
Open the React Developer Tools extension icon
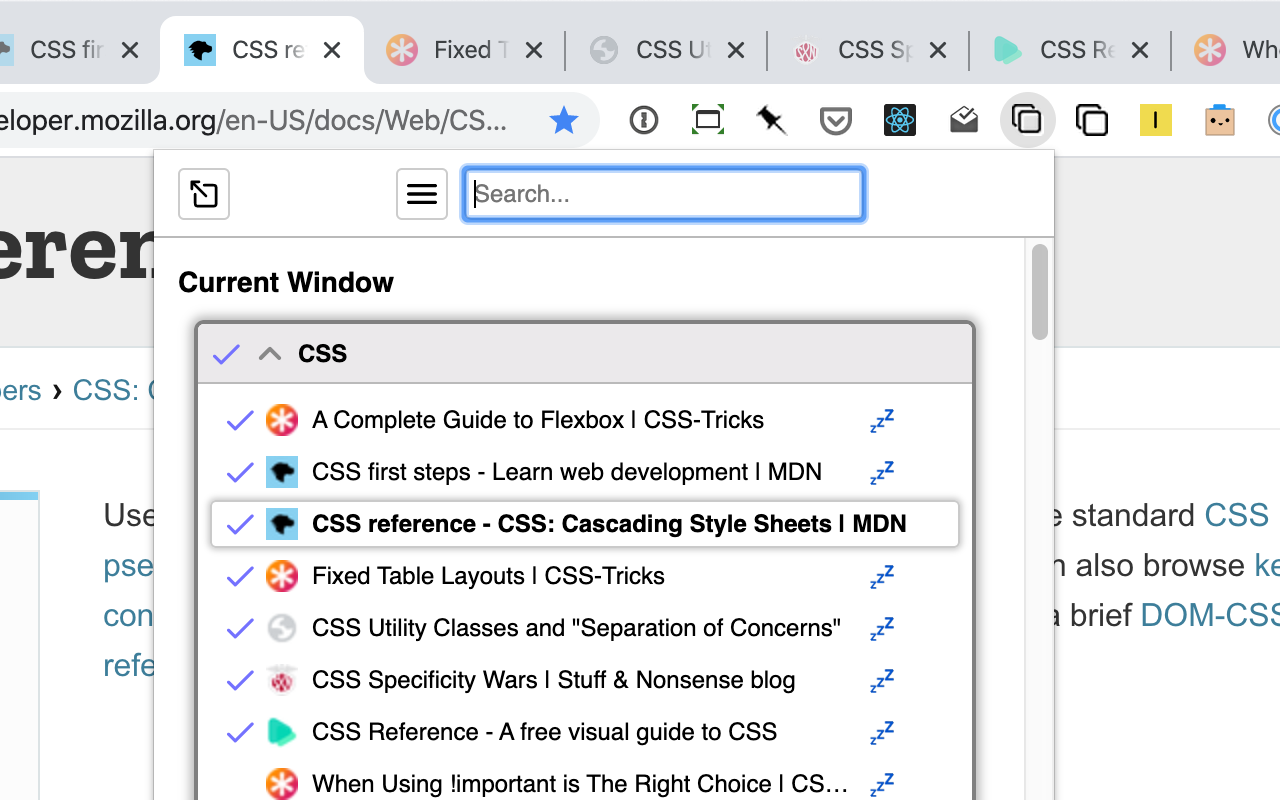pos(900,121)
